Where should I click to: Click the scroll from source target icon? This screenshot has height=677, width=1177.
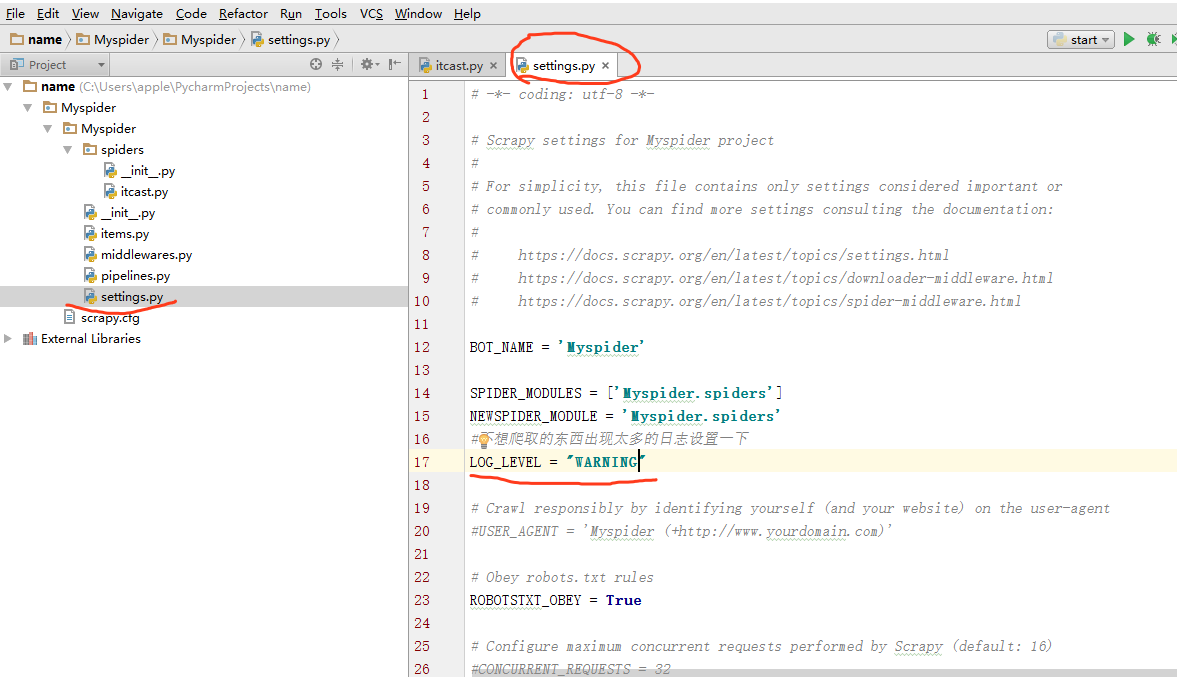[316, 65]
